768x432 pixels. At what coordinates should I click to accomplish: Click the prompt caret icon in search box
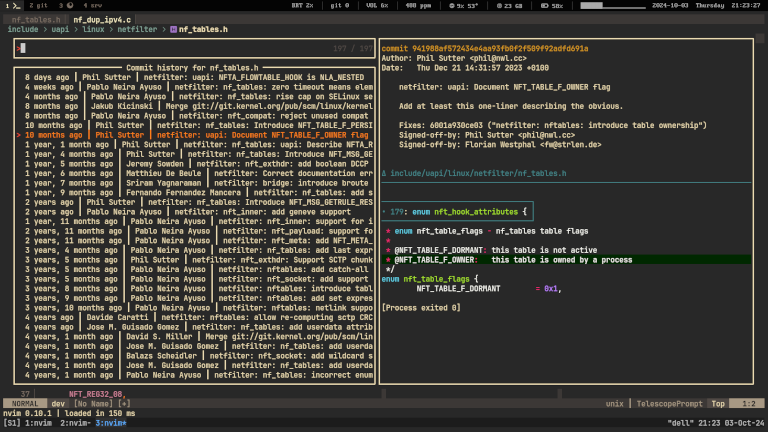click(20, 47)
